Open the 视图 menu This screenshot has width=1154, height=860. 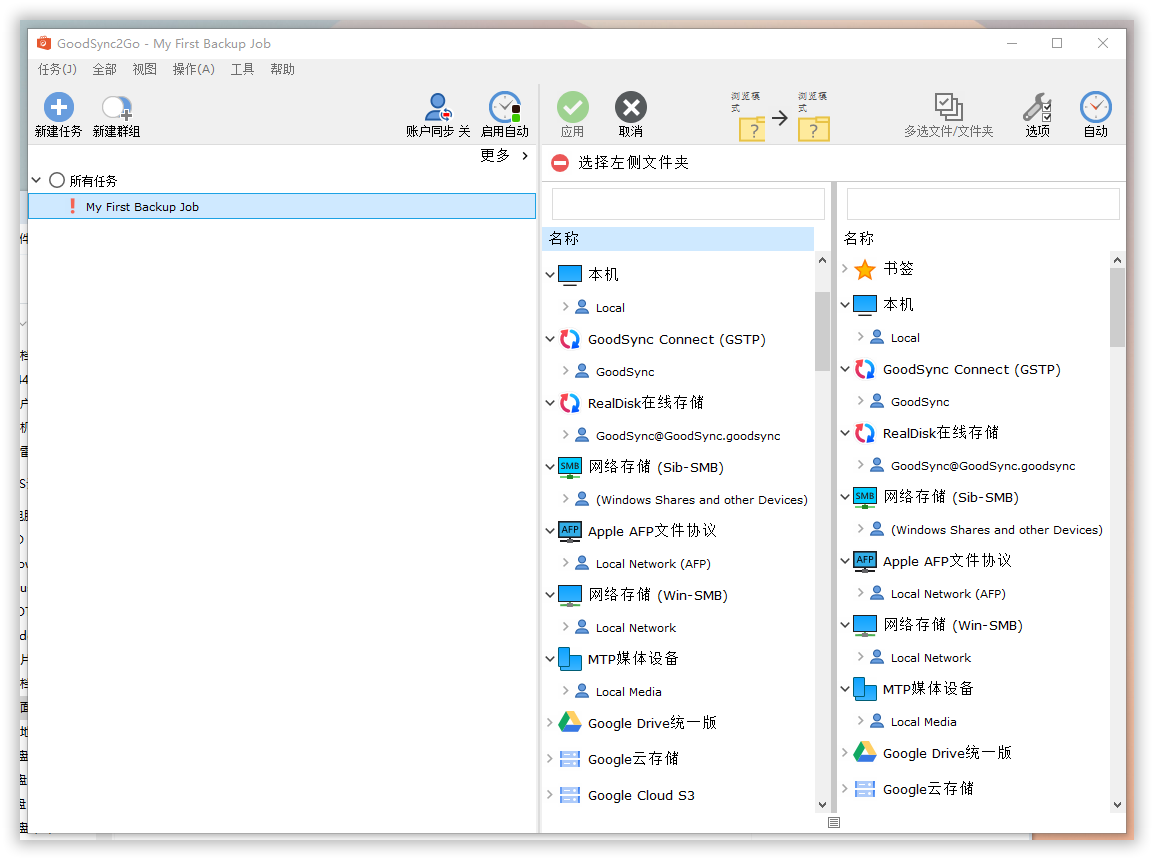point(144,69)
